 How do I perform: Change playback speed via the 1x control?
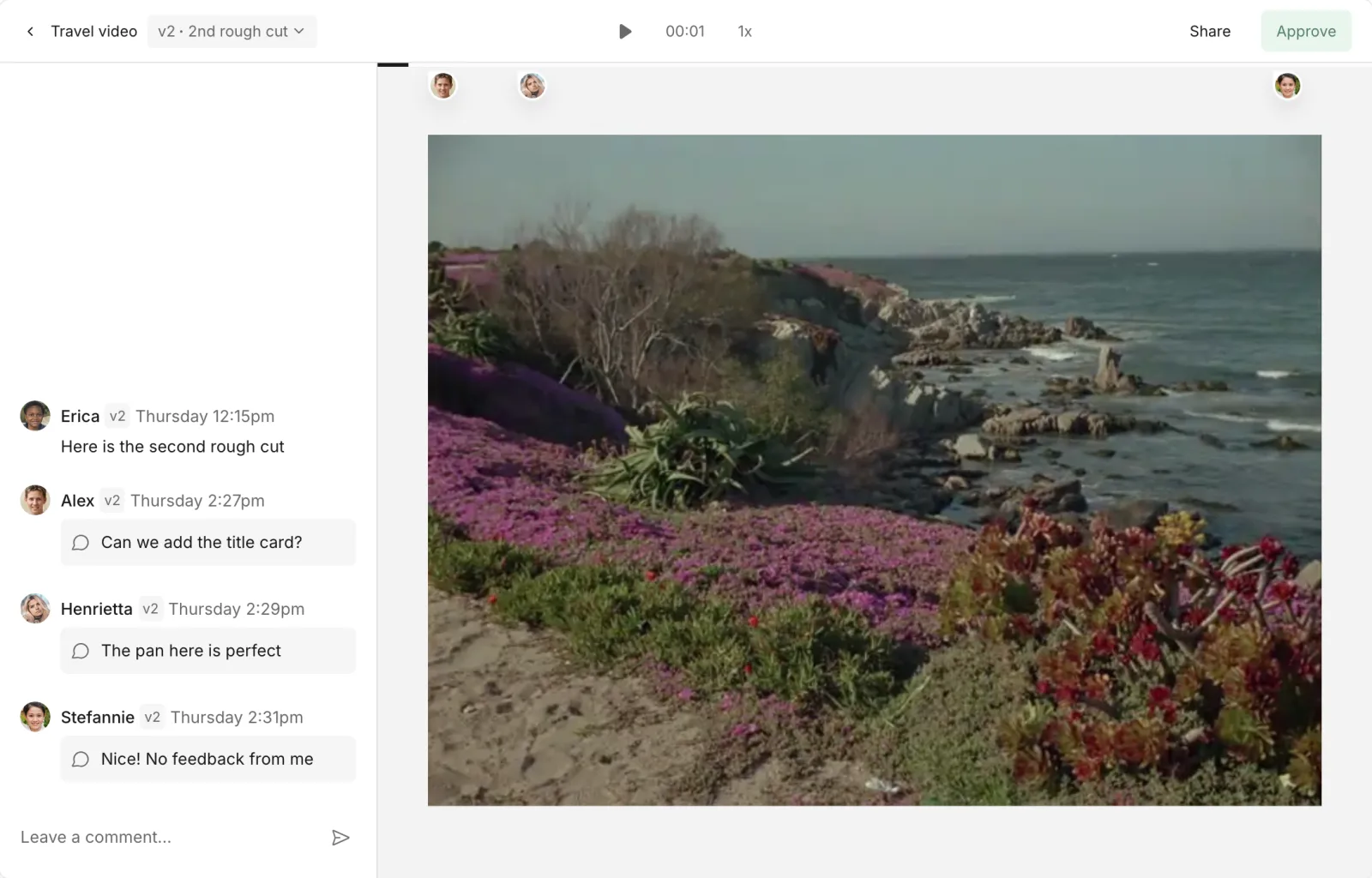coord(744,32)
